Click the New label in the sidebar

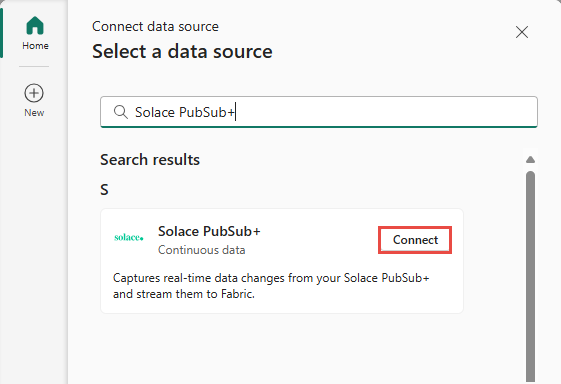click(x=34, y=113)
